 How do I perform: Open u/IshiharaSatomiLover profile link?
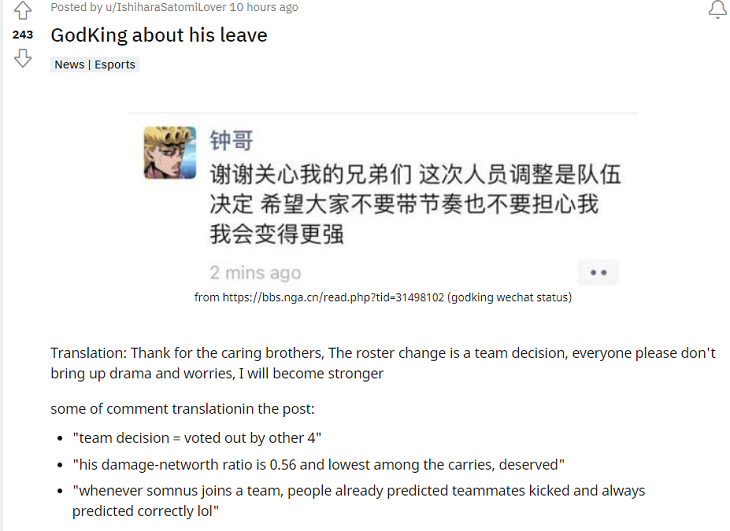tap(166, 7)
